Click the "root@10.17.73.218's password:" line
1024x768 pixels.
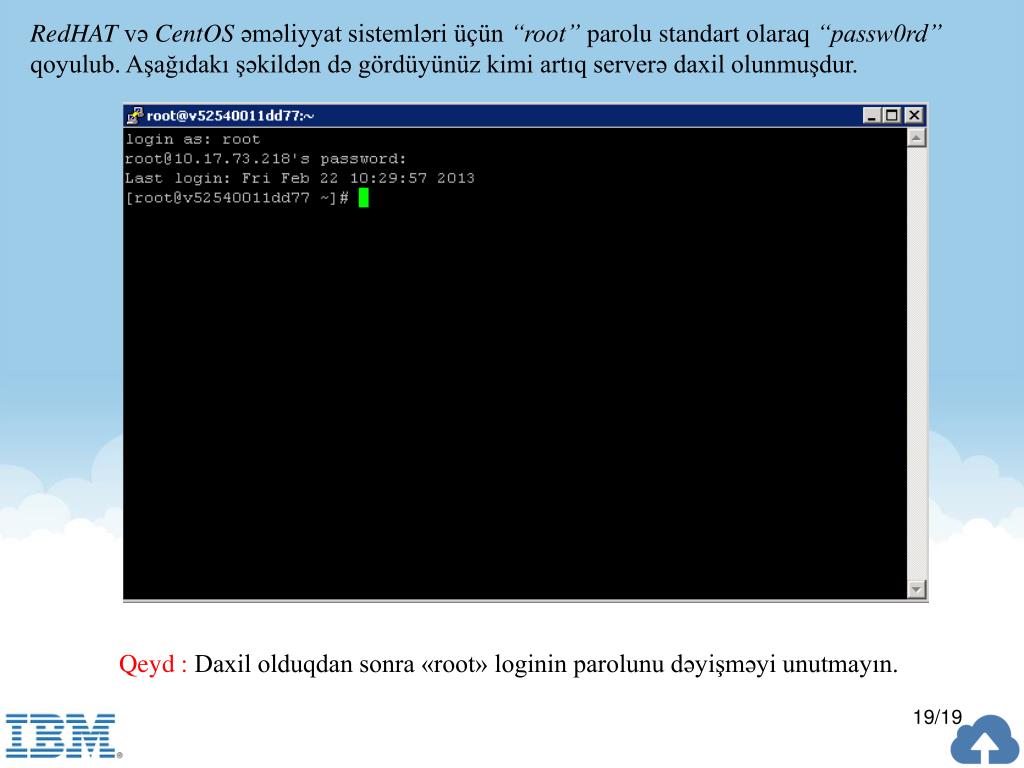(266, 159)
